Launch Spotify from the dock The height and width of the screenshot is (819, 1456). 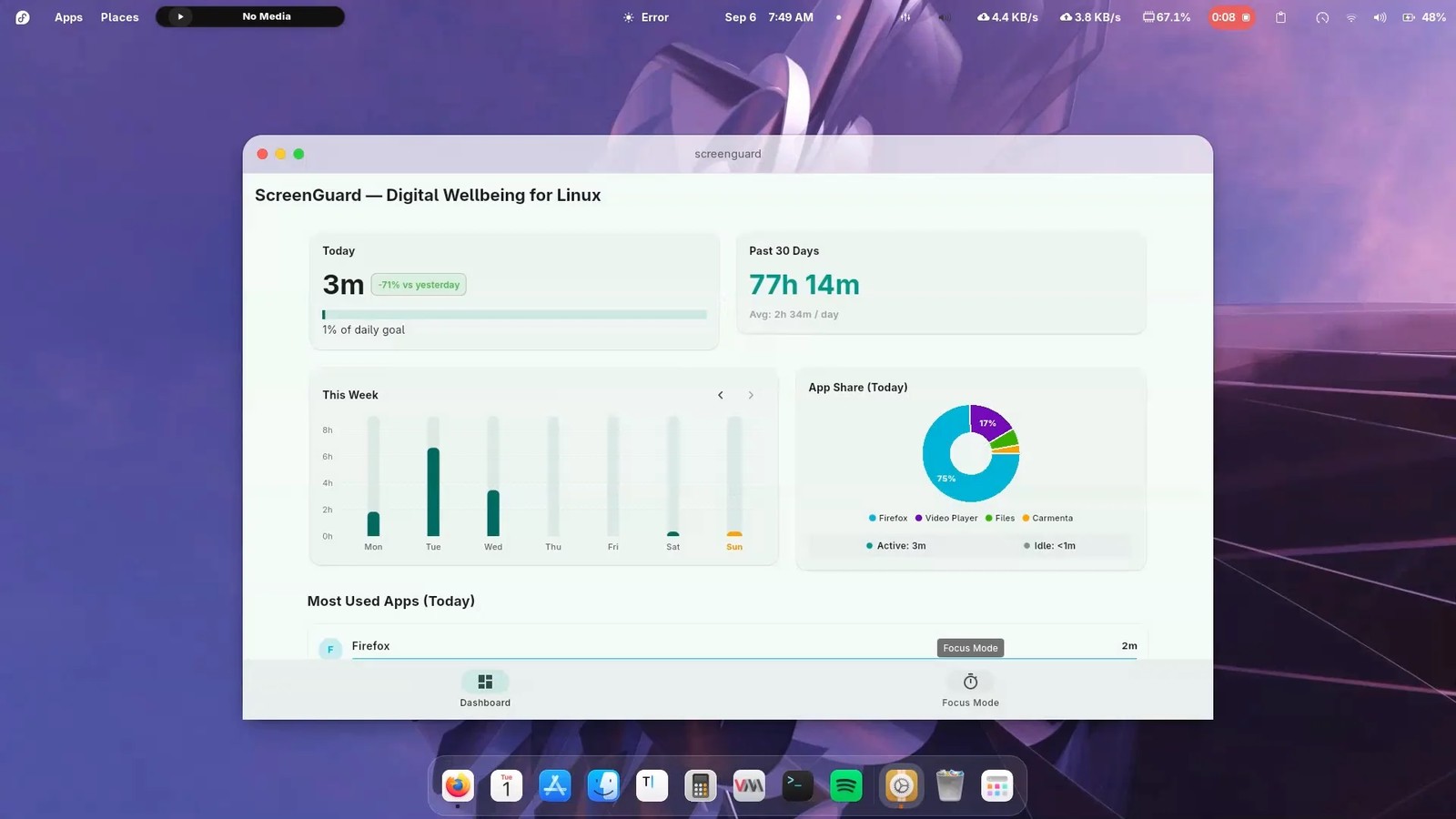846,785
